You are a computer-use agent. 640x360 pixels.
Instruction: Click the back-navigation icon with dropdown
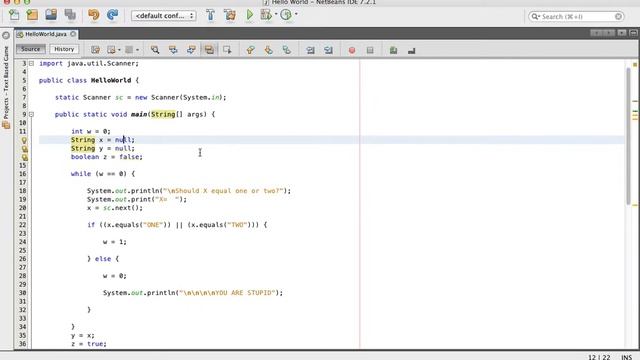[111, 50]
